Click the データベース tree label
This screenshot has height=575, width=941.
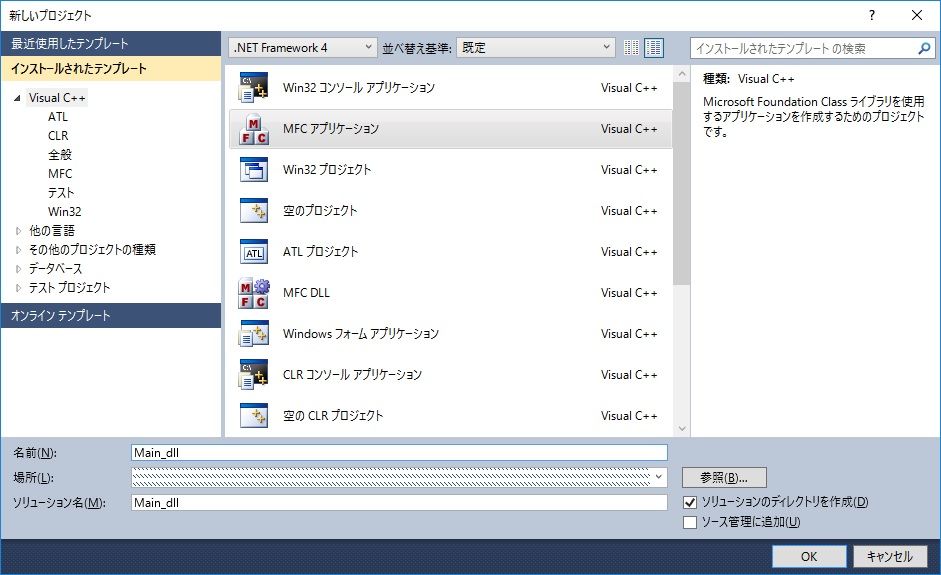[55, 269]
